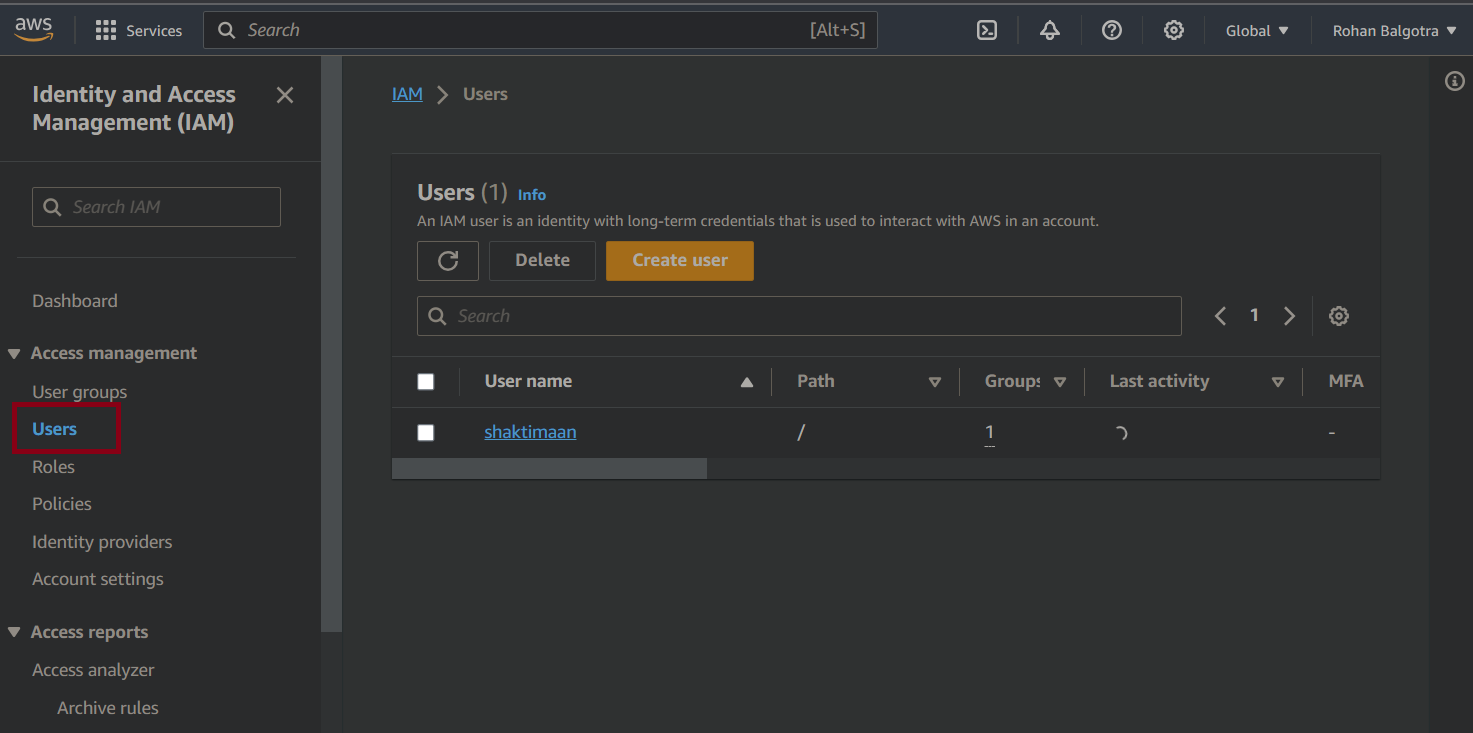This screenshot has width=1473, height=733.
Task: Click the refresh users button
Action: point(448,261)
